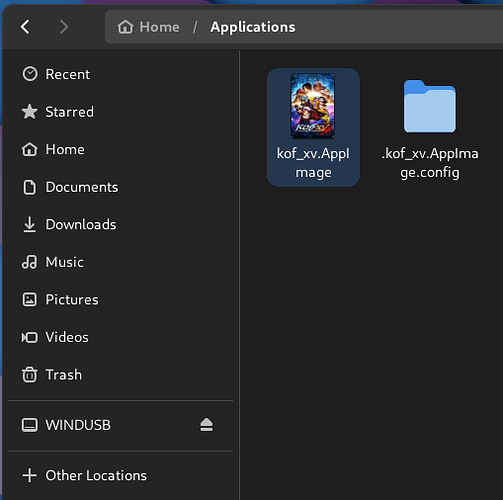Open Music in the sidebar

120,262
